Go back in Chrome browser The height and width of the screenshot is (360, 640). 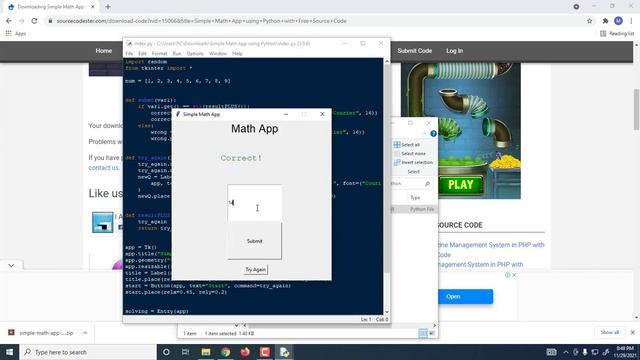(x=9, y=21)
